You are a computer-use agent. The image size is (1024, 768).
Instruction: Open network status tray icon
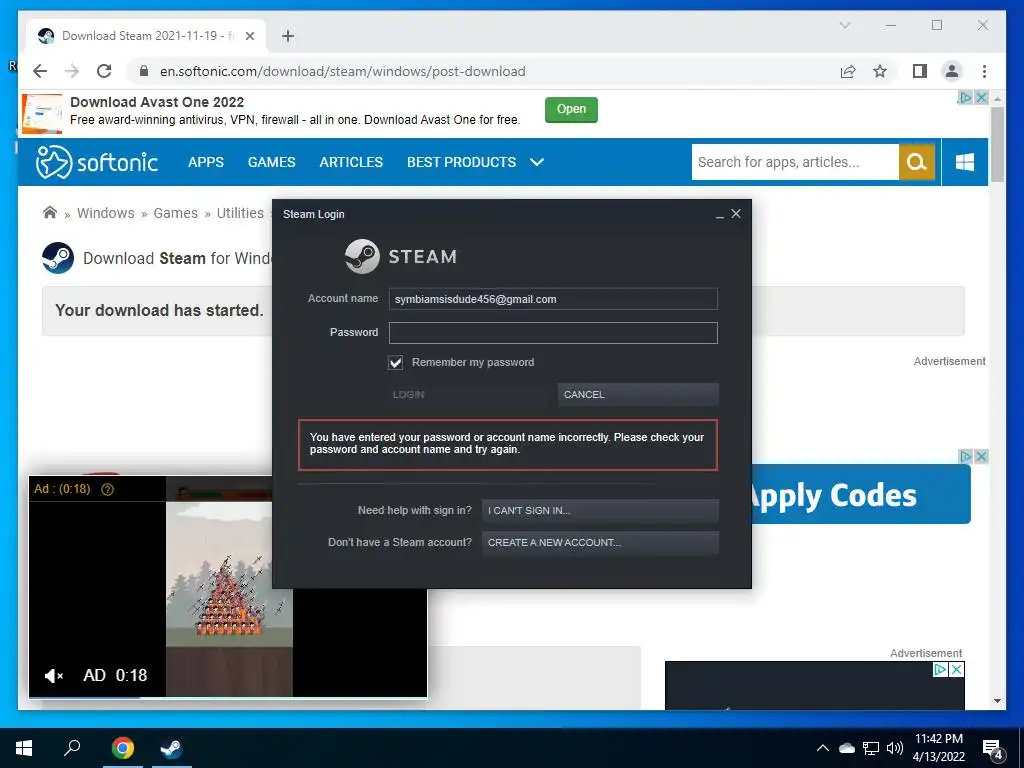click(x=871, y=748)
